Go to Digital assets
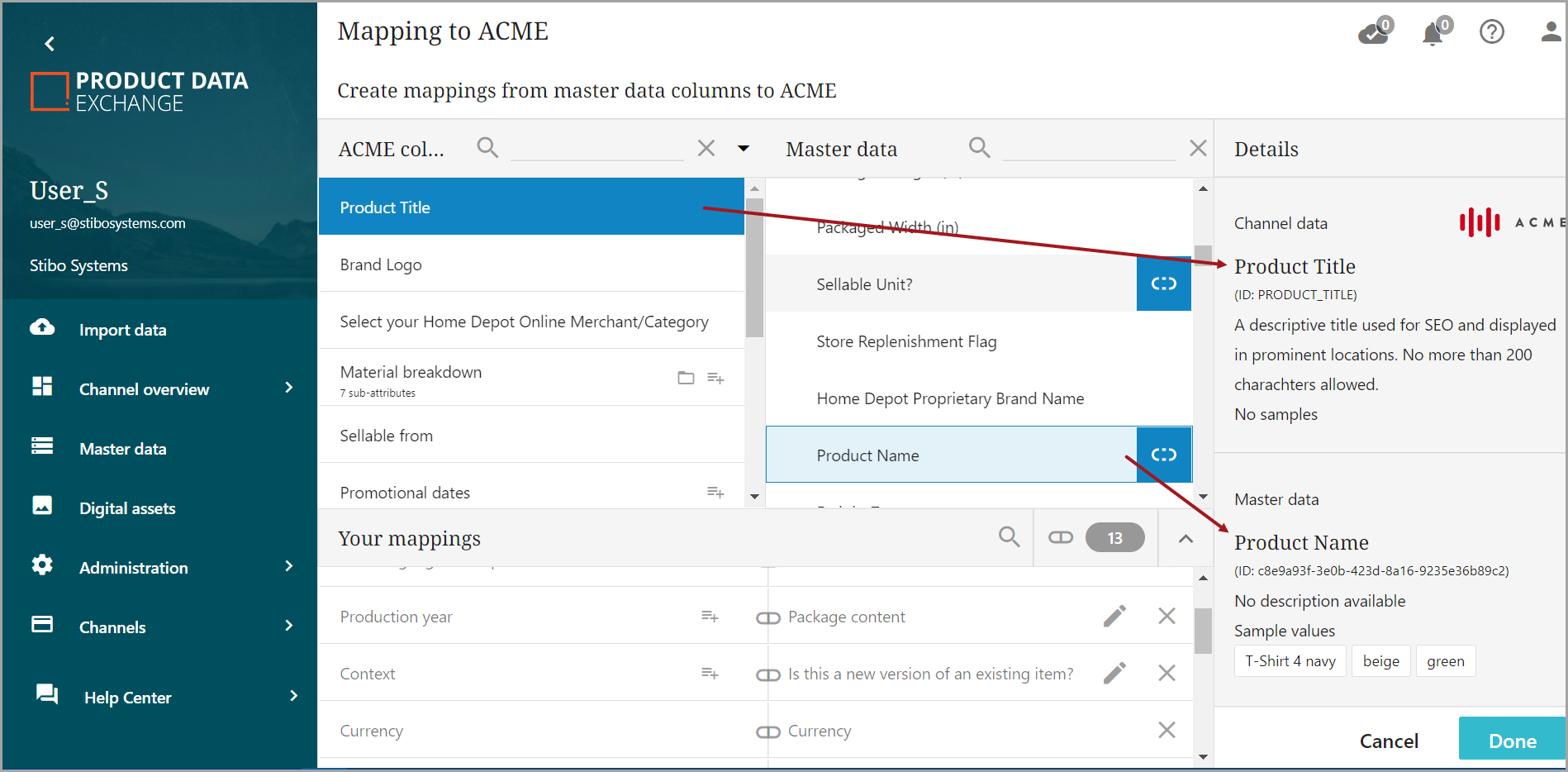 tap(127, 508)
